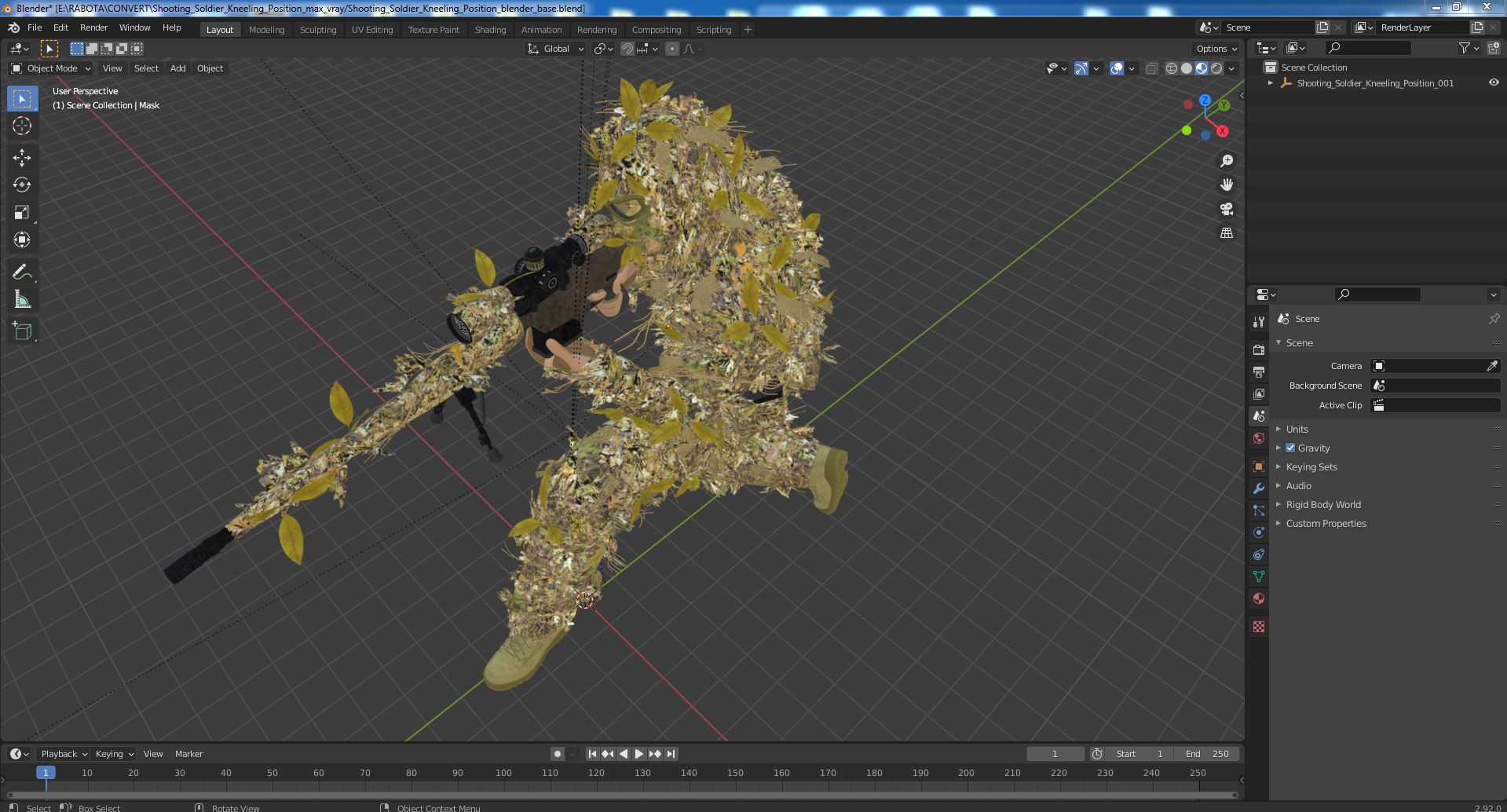Expand the Custom Properties panel
1507x812 pixels.
tap(1326, 523)
